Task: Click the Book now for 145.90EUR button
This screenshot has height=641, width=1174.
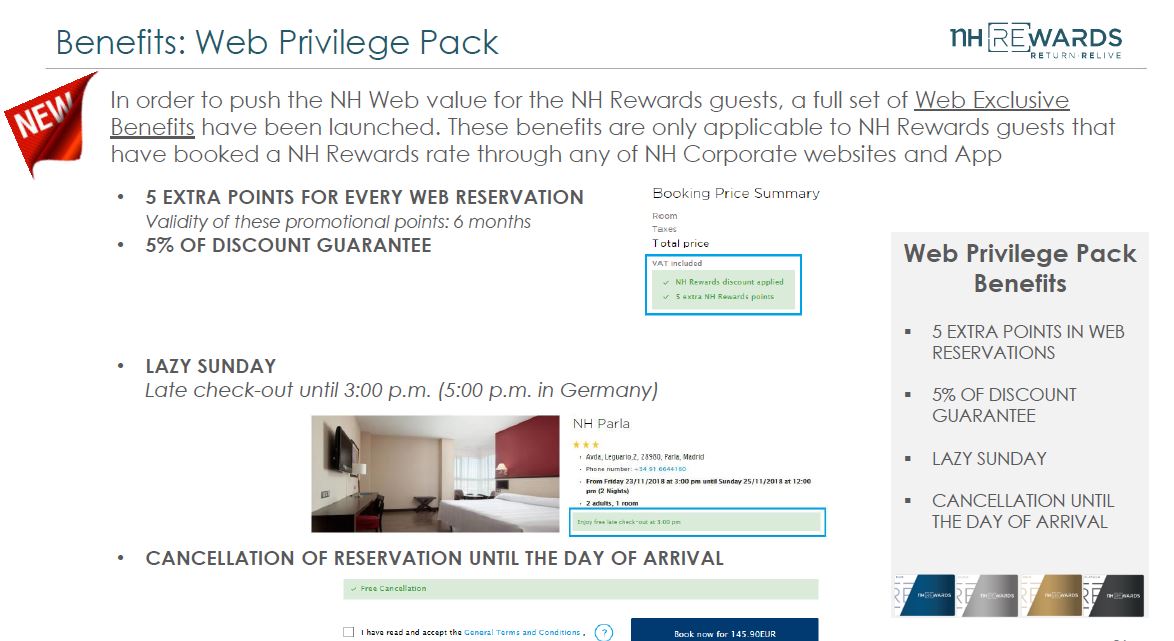Action: point(724,630)
